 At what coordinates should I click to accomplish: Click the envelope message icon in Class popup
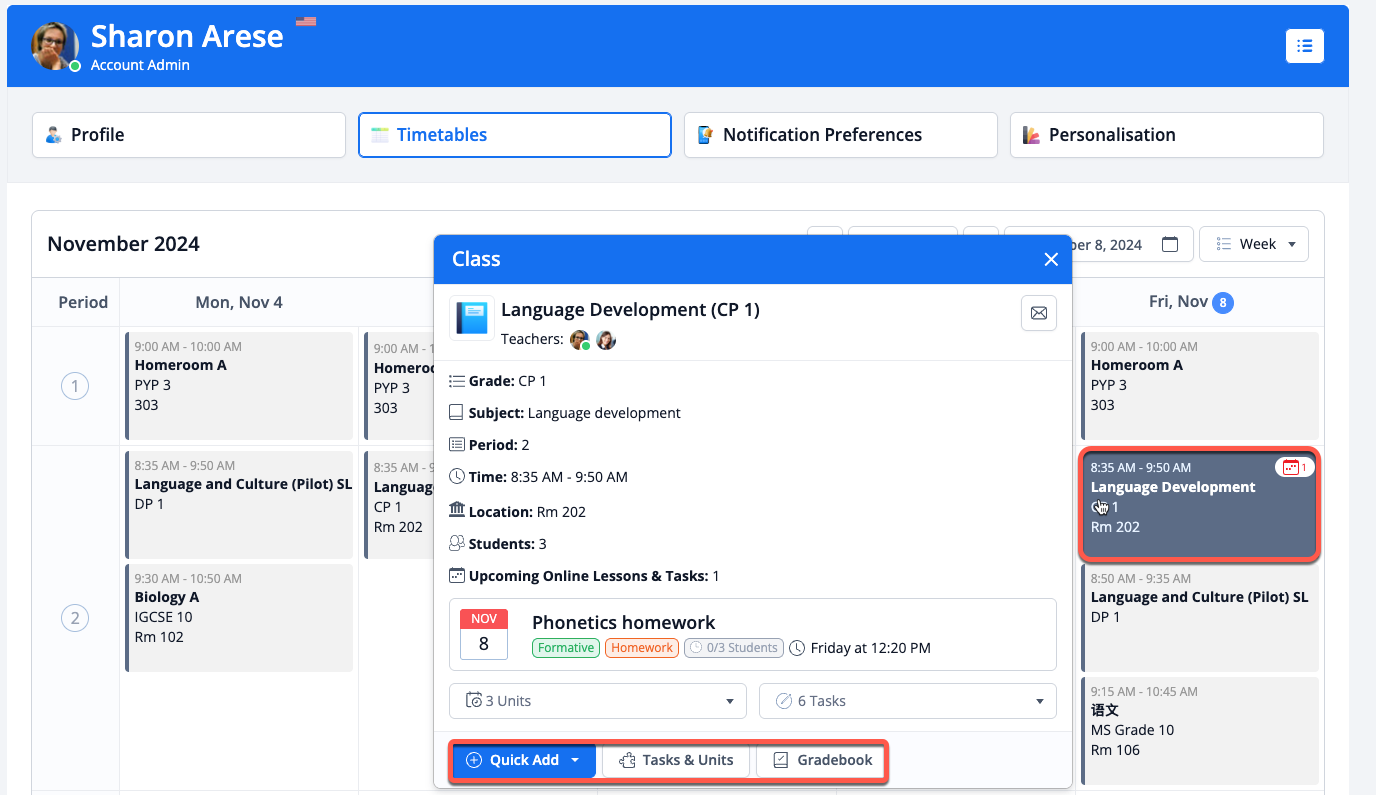click(x=1038, y=314)
